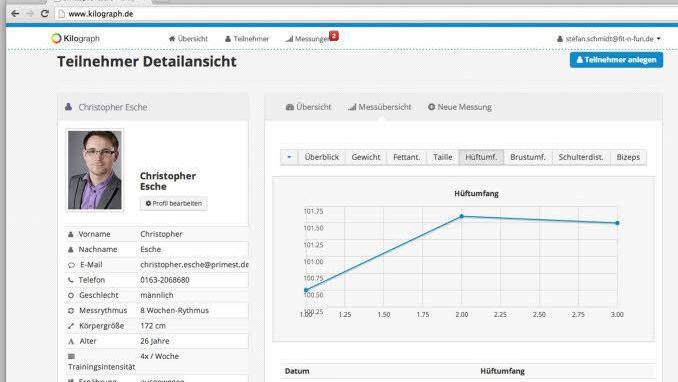Click the person icon beside Christopher Esche header
The image size is (678, 382).
click(x=68, y=106)
